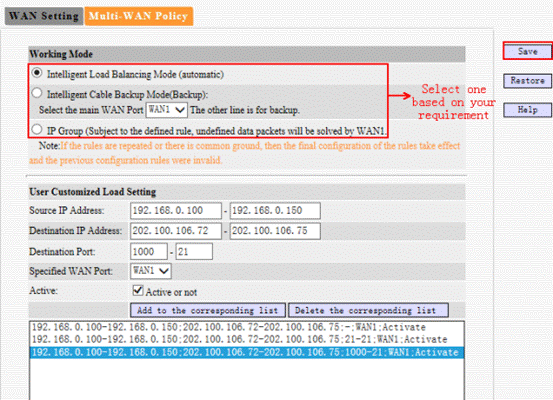Click the Save button
The height and width of the screenshot is (400, 553).
coord(527,51)
